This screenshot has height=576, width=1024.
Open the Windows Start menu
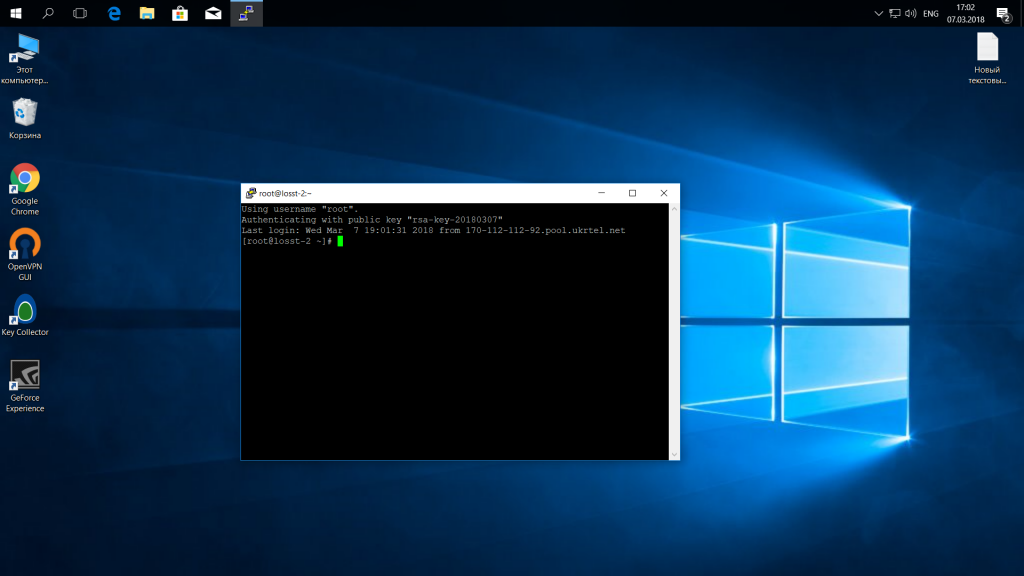[x=16, y=13]
